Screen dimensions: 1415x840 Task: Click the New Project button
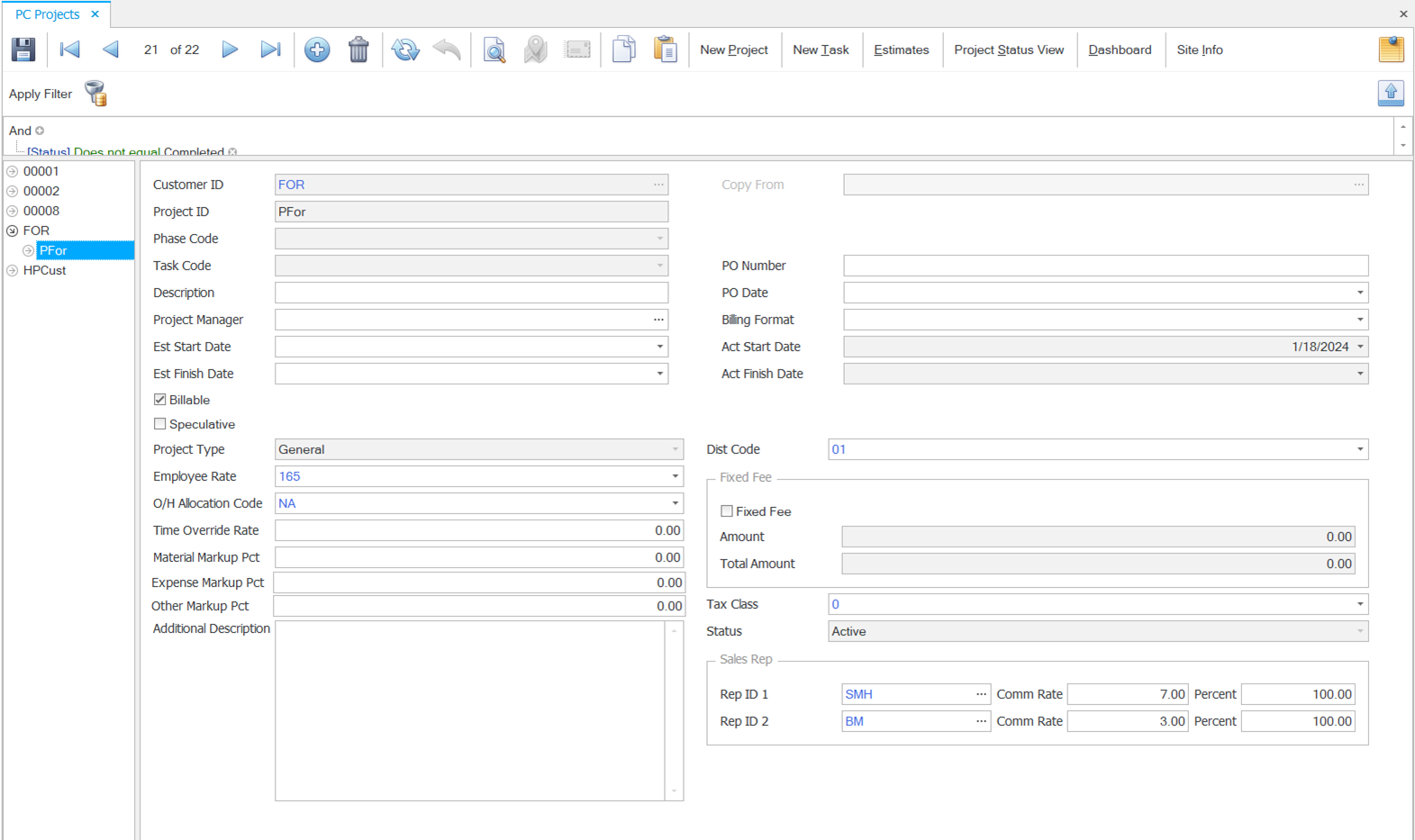point(733,50)
